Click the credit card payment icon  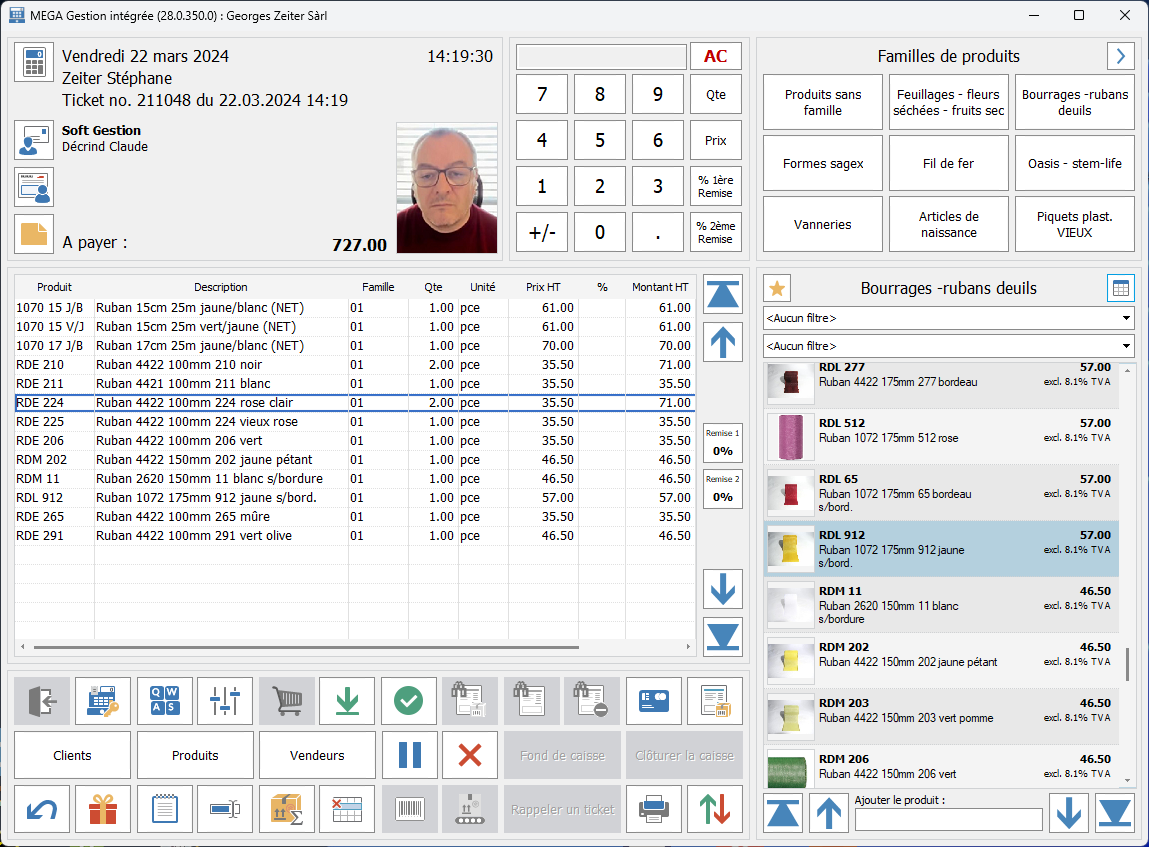point(653,701)
